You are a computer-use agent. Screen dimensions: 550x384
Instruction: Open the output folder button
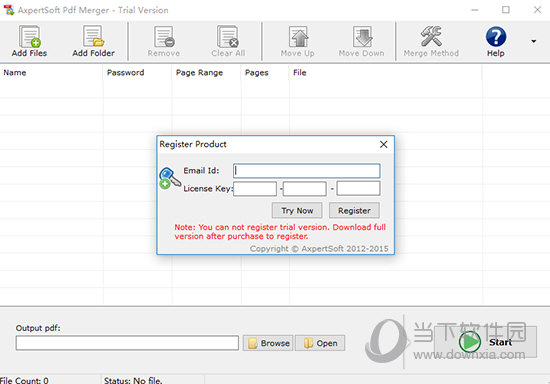pos(320,343)
